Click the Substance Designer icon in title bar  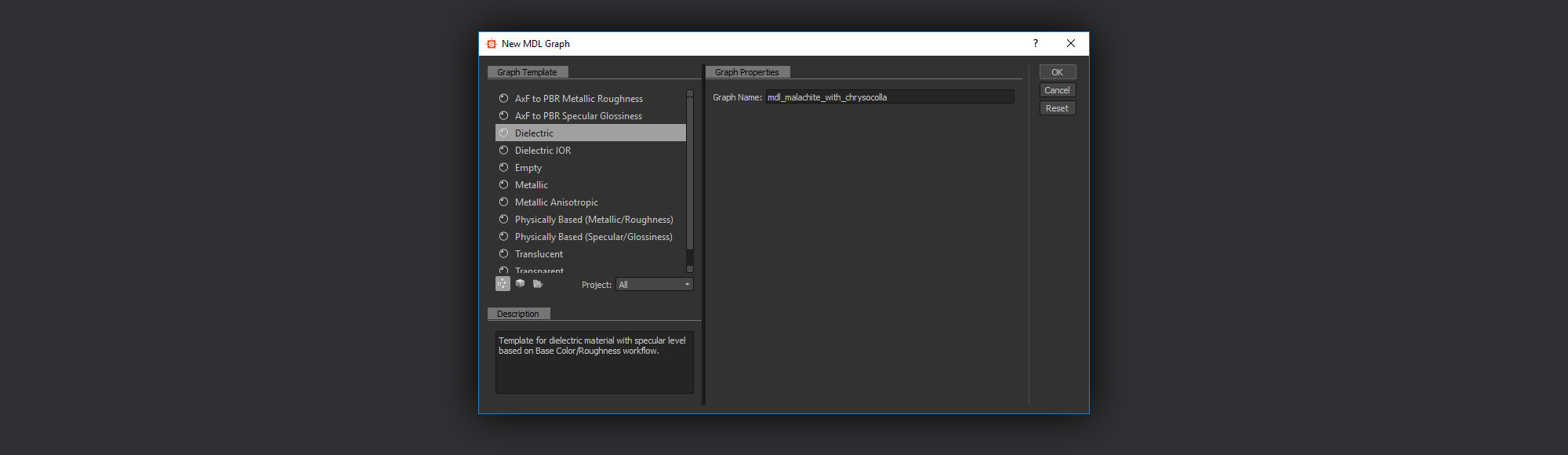coord(492,44)
